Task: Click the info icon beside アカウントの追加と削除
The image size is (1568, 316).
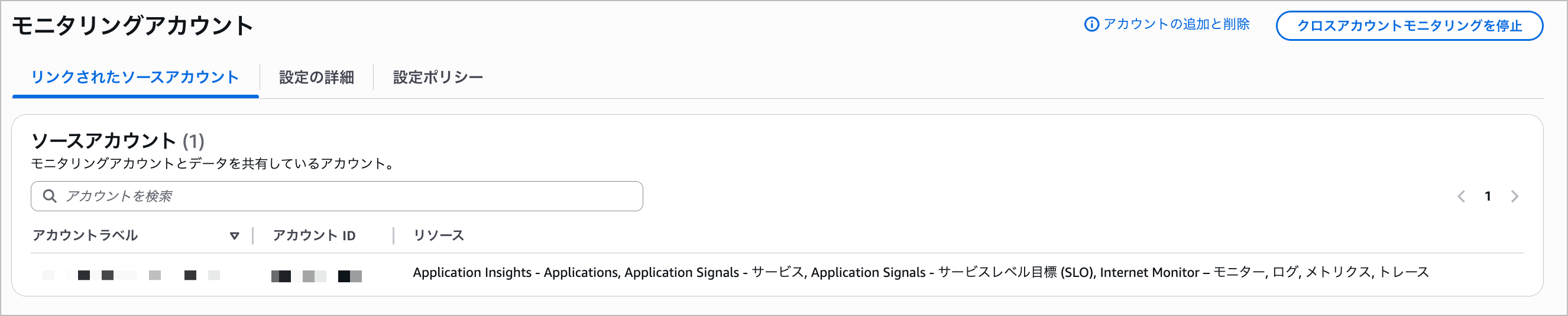Action: [1091, 24]
